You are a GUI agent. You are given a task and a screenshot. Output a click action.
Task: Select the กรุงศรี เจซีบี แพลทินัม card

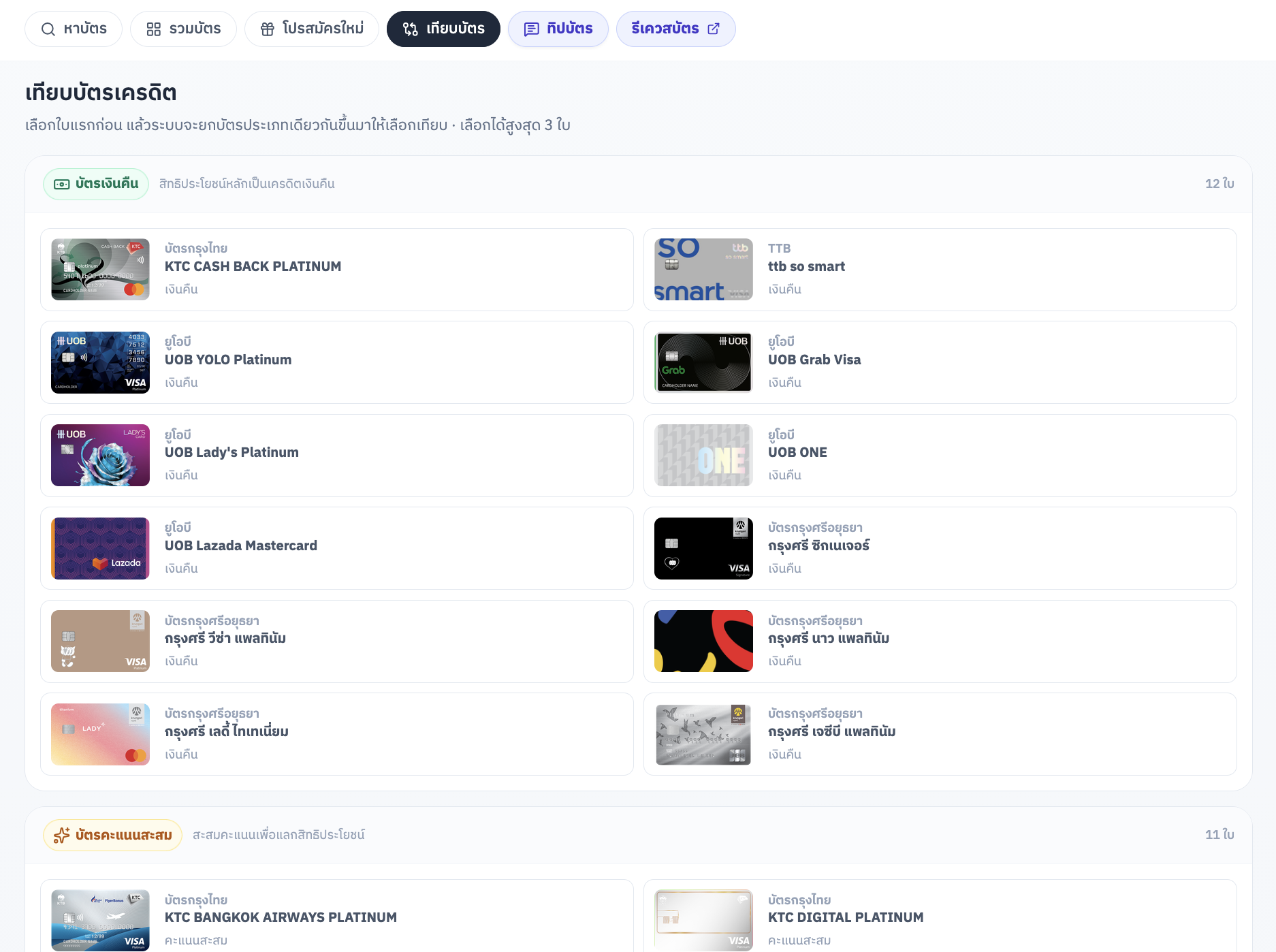coord(940,734)
